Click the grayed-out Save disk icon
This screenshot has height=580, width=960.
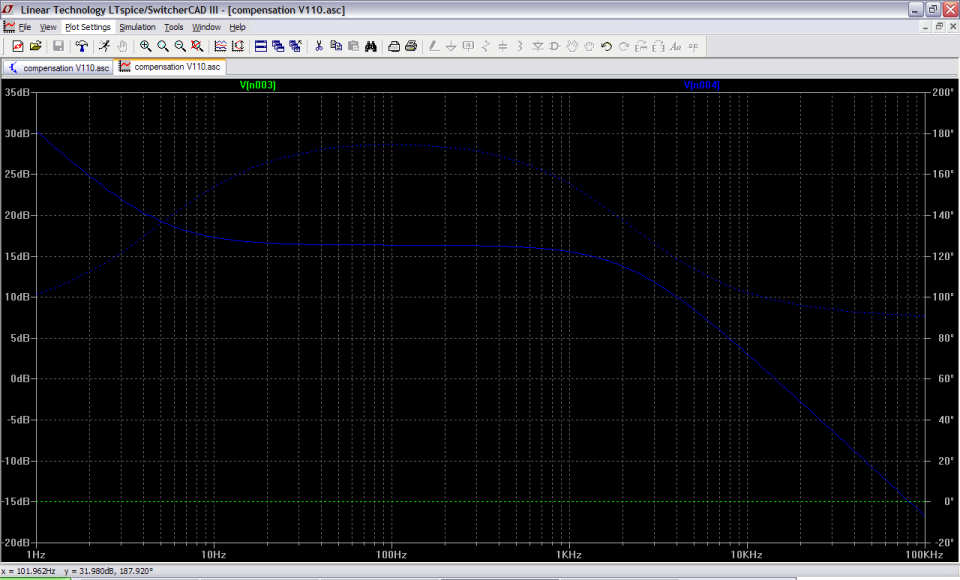click(58, 46)
